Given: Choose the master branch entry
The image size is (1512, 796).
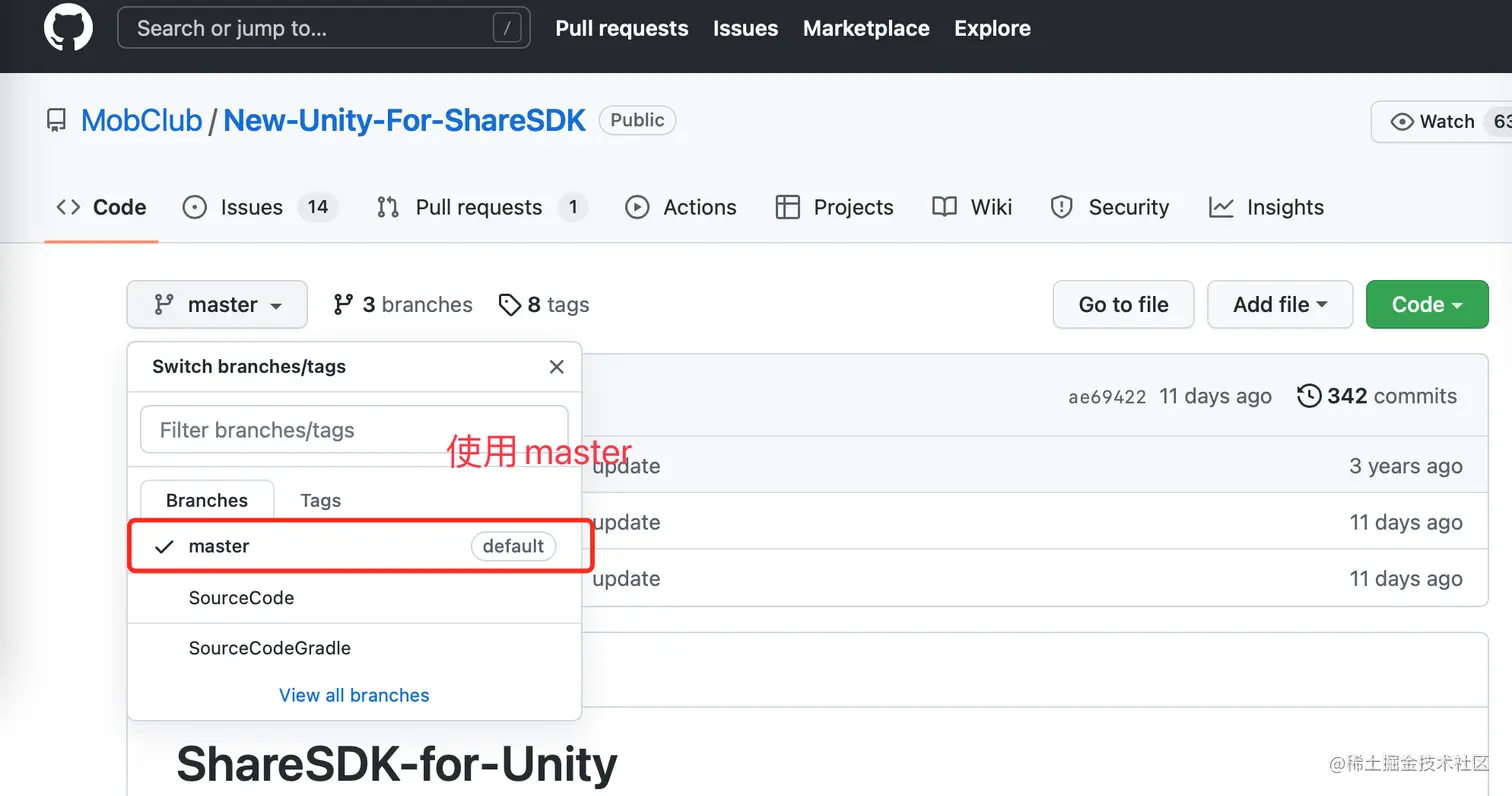Looking at the screenshot, I should click(x=354, y=546).
